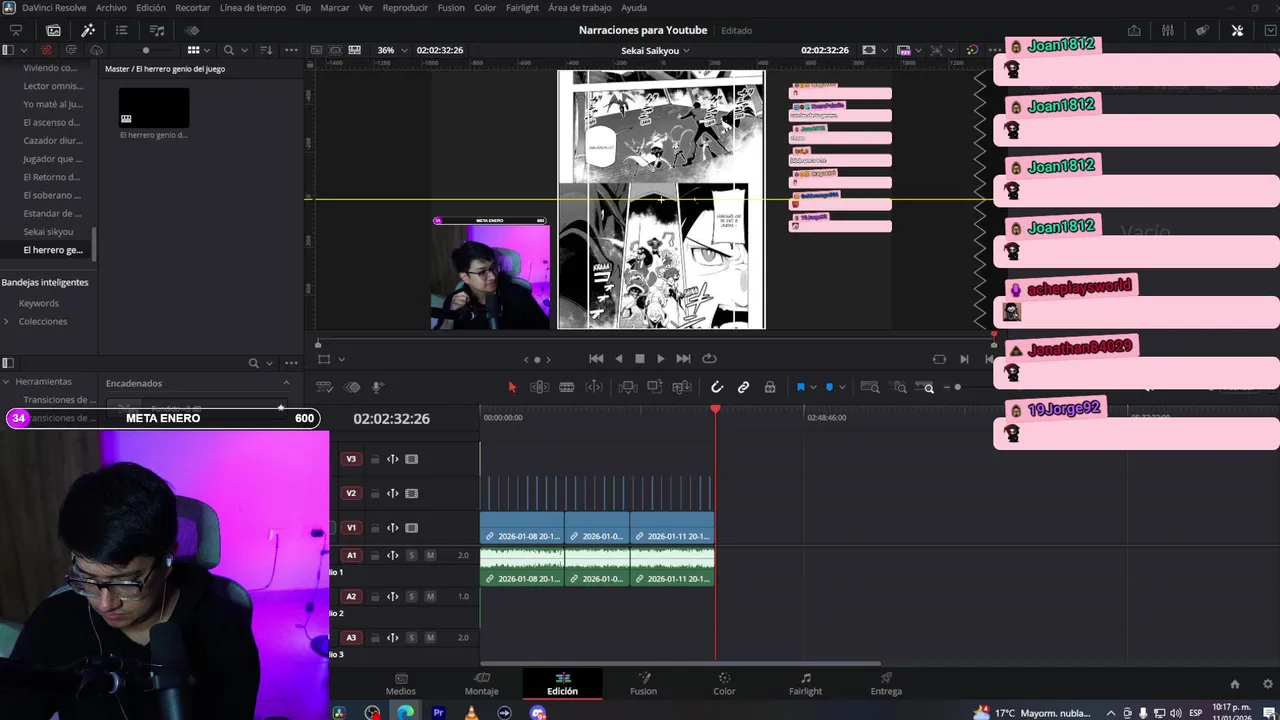Viewport: 1280px width, 720px height.
Task: Activate the Trim edit mode tool
Action: coord(539,387)
